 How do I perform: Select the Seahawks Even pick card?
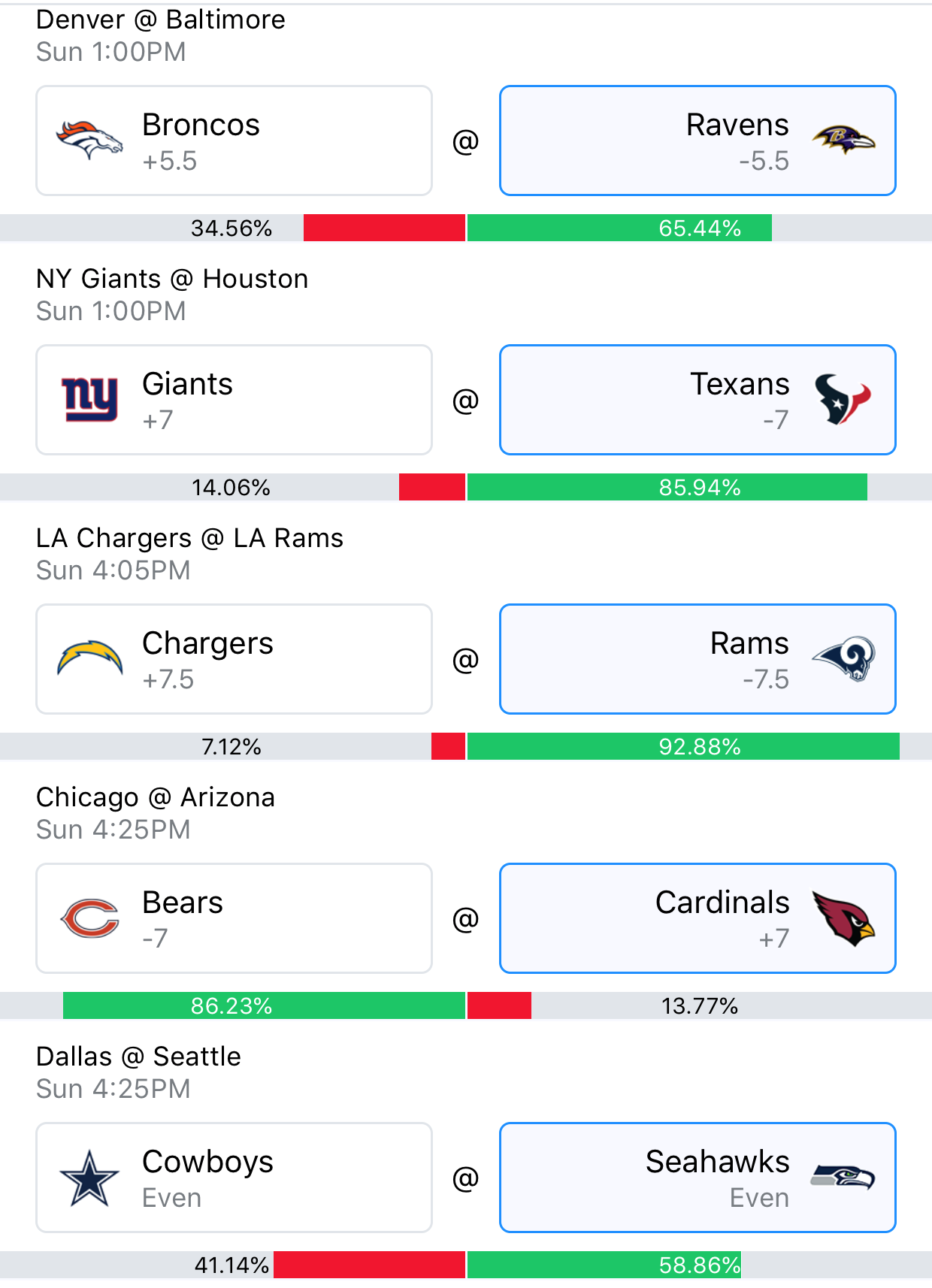(697, 1178)
